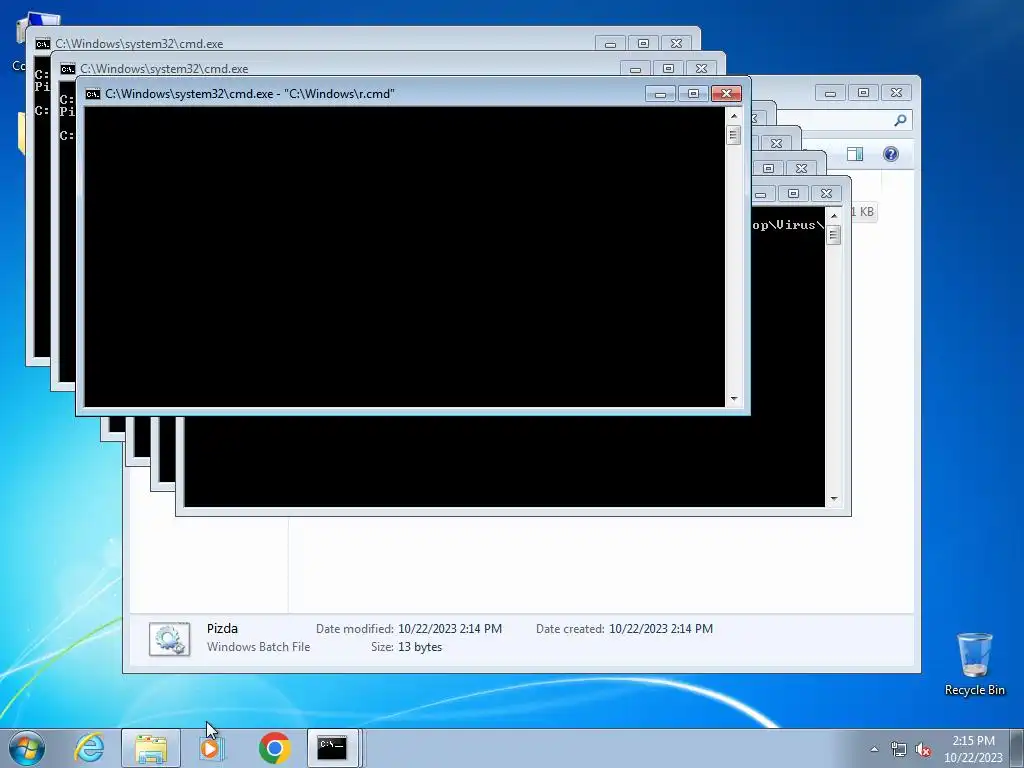Click the Pizda file name in details pane
The width and height of the screenshot is (1024, 768).
coord(222,628)
